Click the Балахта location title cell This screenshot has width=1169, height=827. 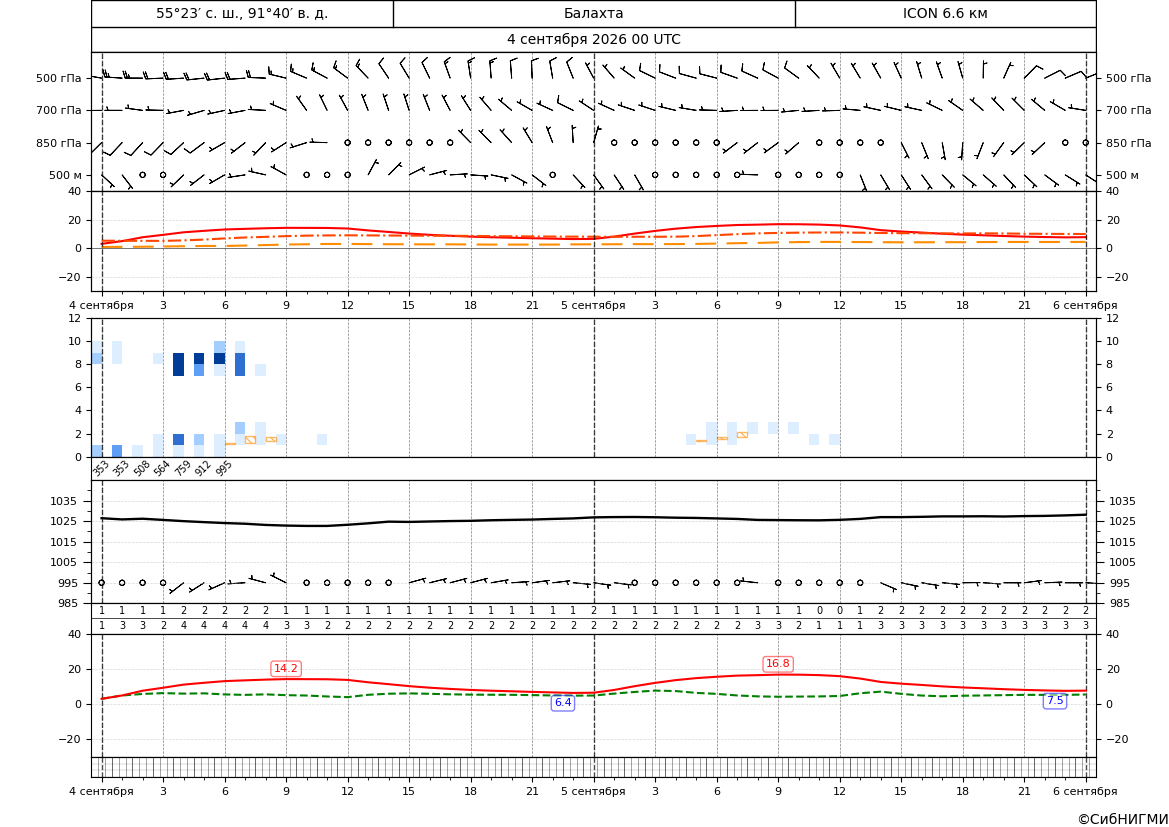pyautogui.click(x=594, y=14)
